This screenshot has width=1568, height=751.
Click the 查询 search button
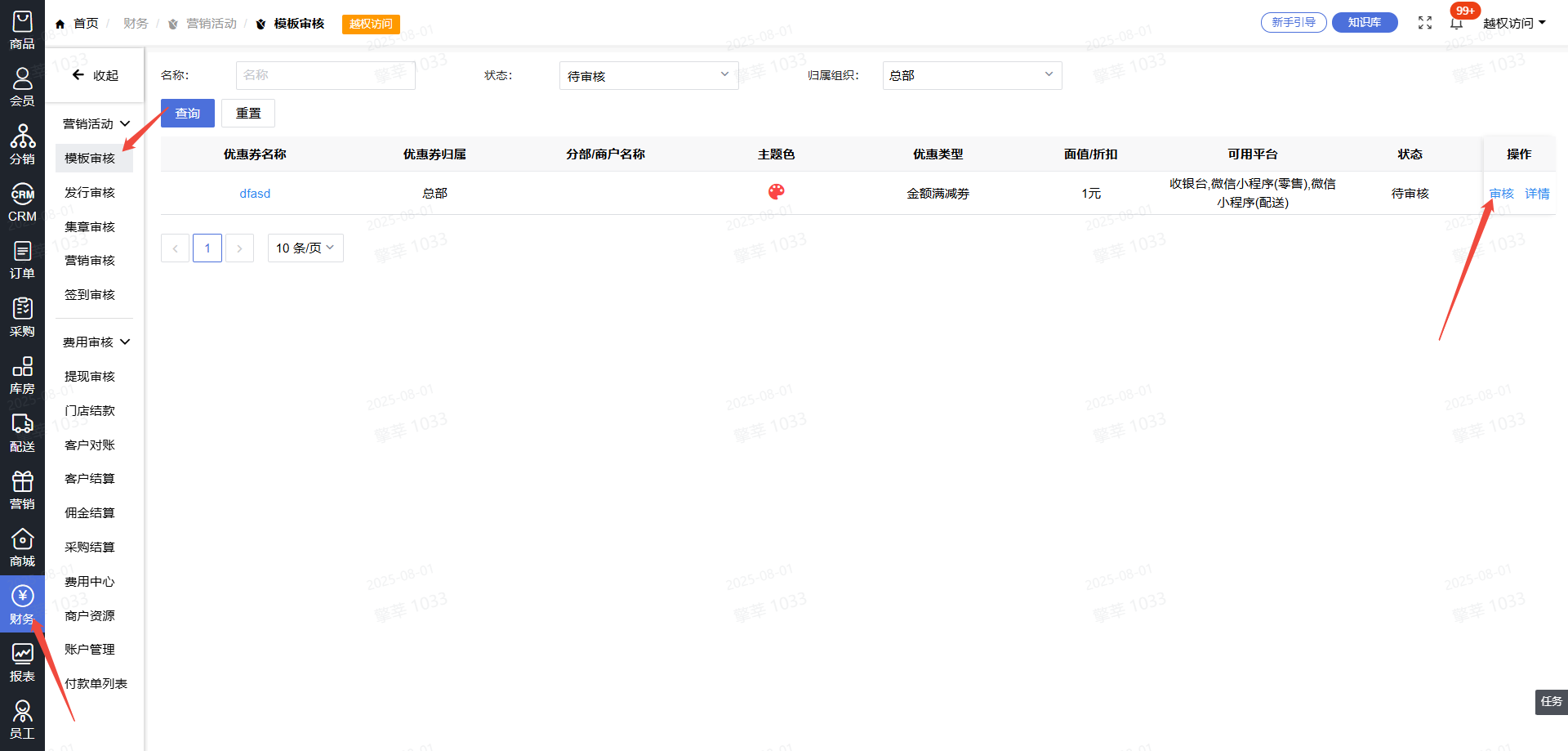(187, 114)
